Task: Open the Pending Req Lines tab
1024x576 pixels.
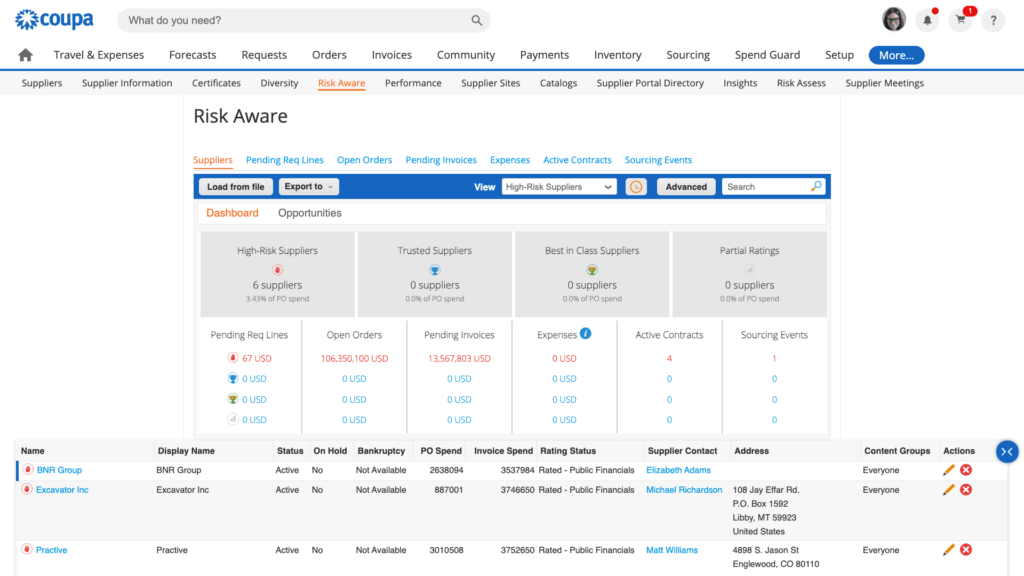Action: click(x=285, y=160)
